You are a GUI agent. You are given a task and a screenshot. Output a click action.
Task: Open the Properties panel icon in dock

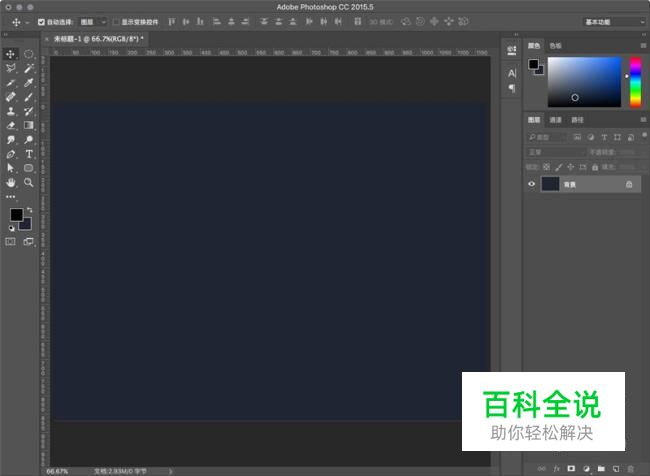pyautogui.click(x=512, y=50)
